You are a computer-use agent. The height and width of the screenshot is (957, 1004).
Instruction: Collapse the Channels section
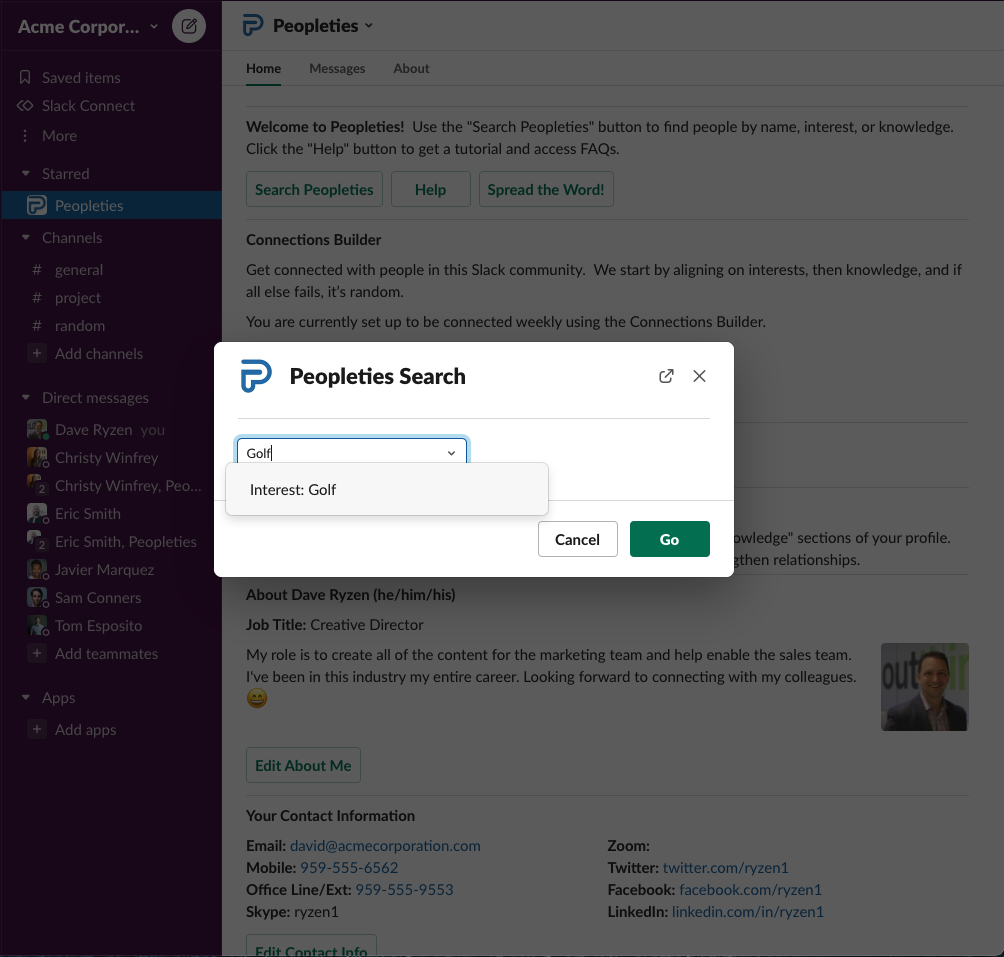(26, 237)
